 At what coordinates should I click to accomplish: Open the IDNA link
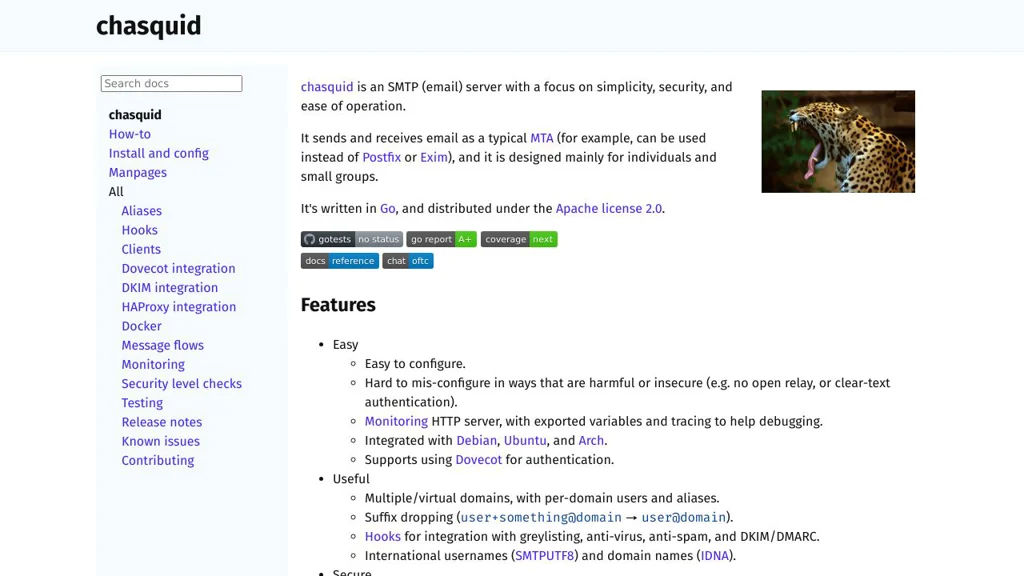tap(714, 556)
